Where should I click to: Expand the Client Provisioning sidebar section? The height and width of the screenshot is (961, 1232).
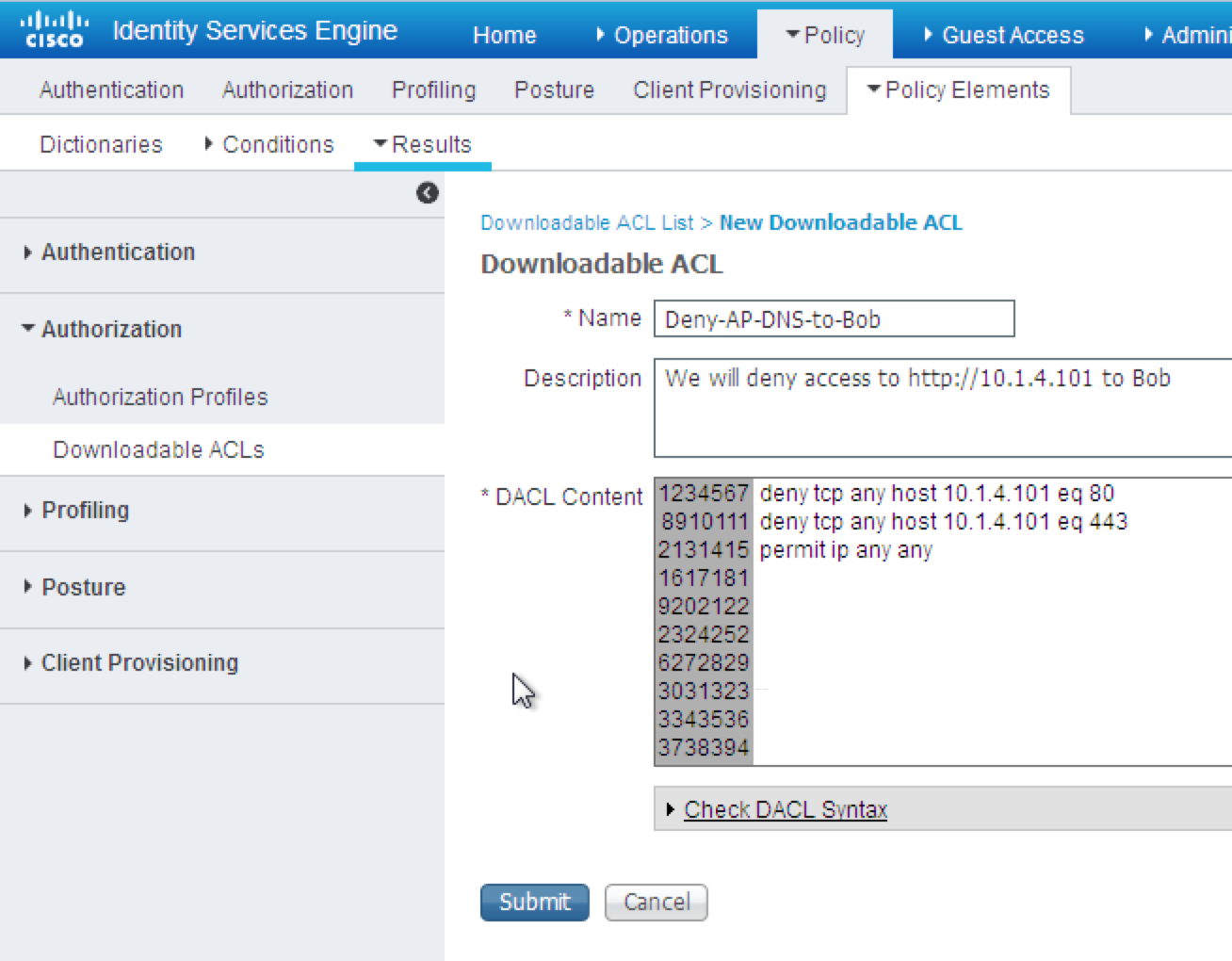coord(138,662)
